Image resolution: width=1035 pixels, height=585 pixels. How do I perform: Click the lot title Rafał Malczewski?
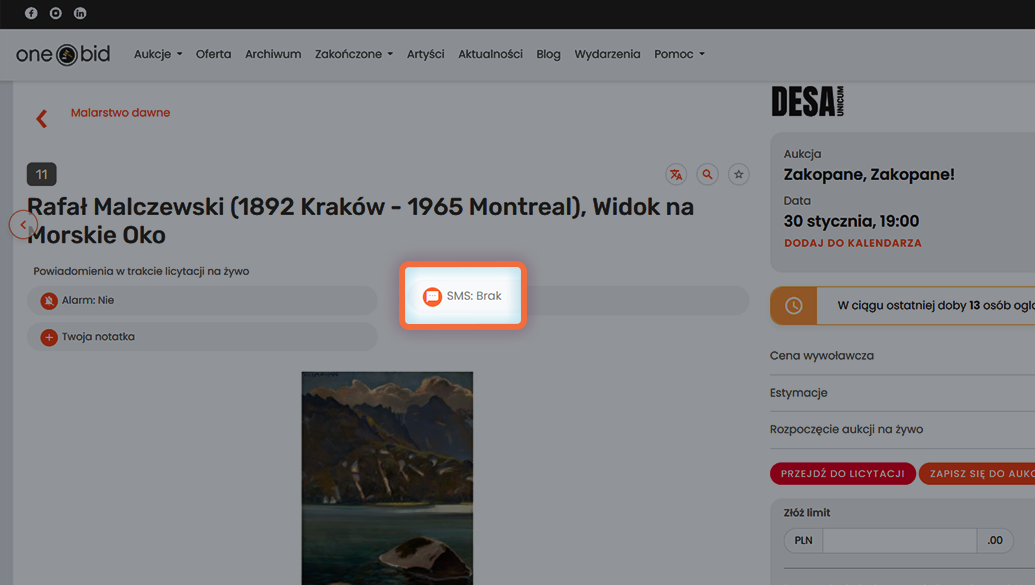[360, 221]
